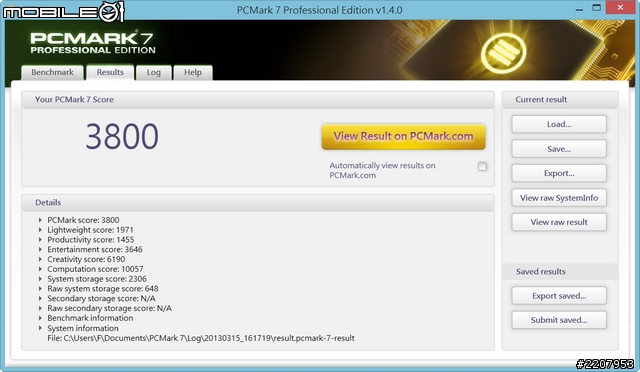640x372 pixels.
Task: Click the Your PCMark 7 Score header
Action: 258,100
